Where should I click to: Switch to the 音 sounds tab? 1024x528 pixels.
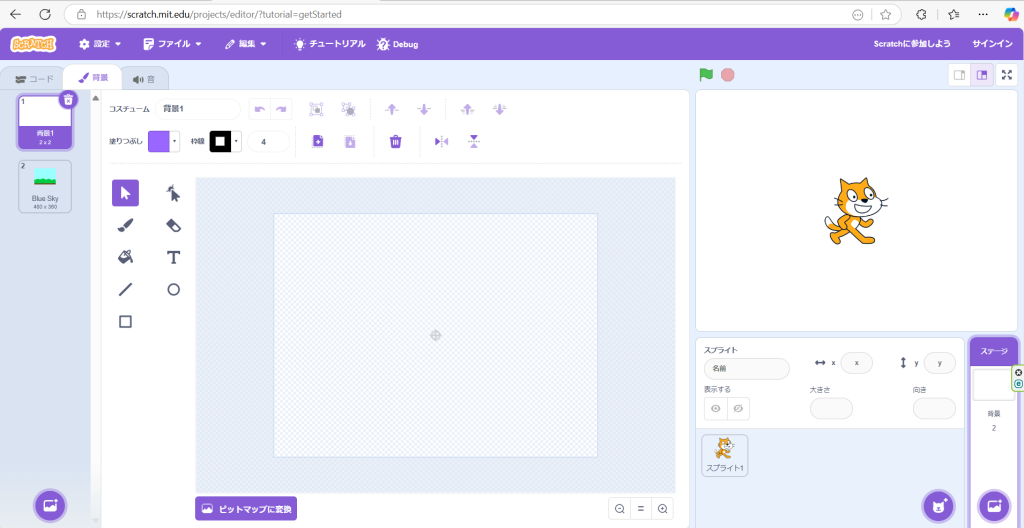pos(144,79)
